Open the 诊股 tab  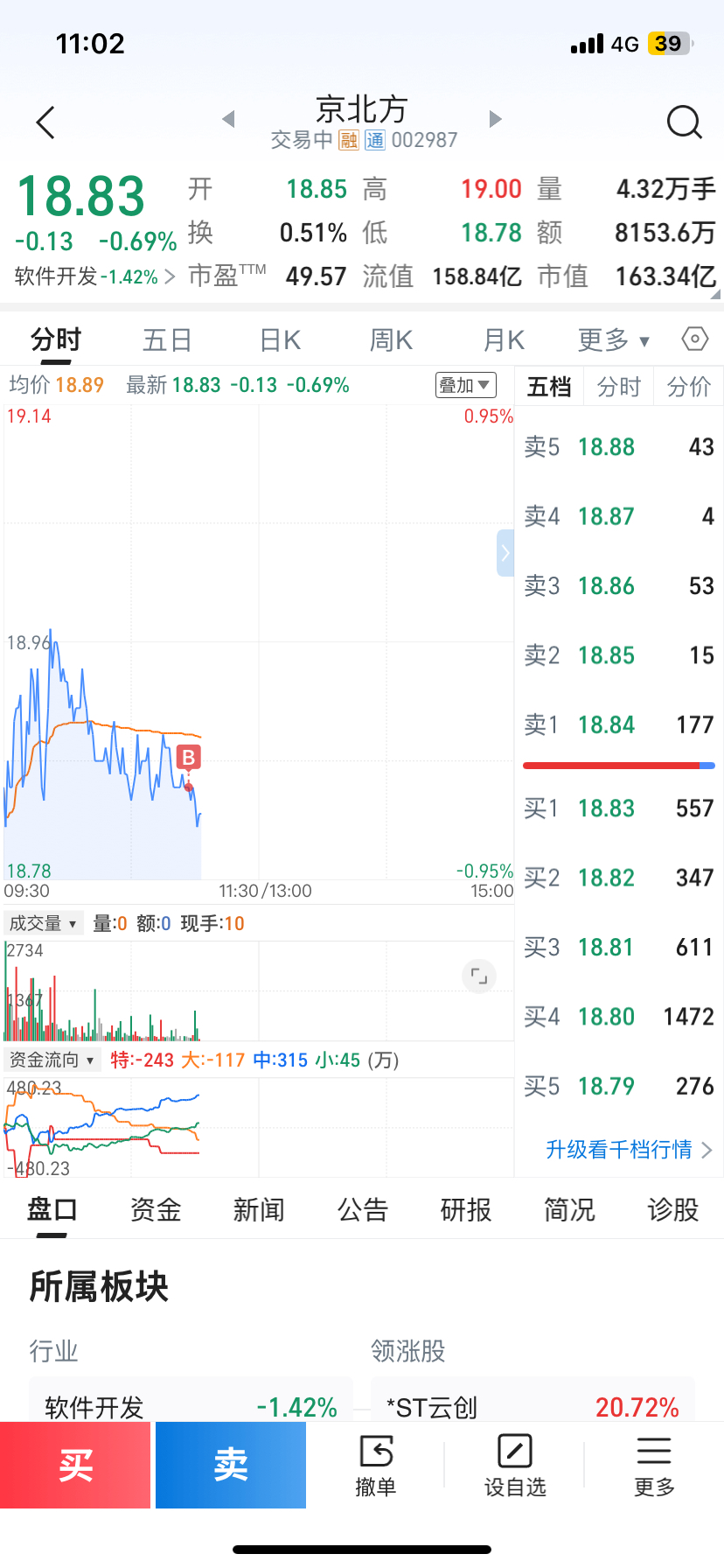pyautogui.click(x=673, y=1210)
